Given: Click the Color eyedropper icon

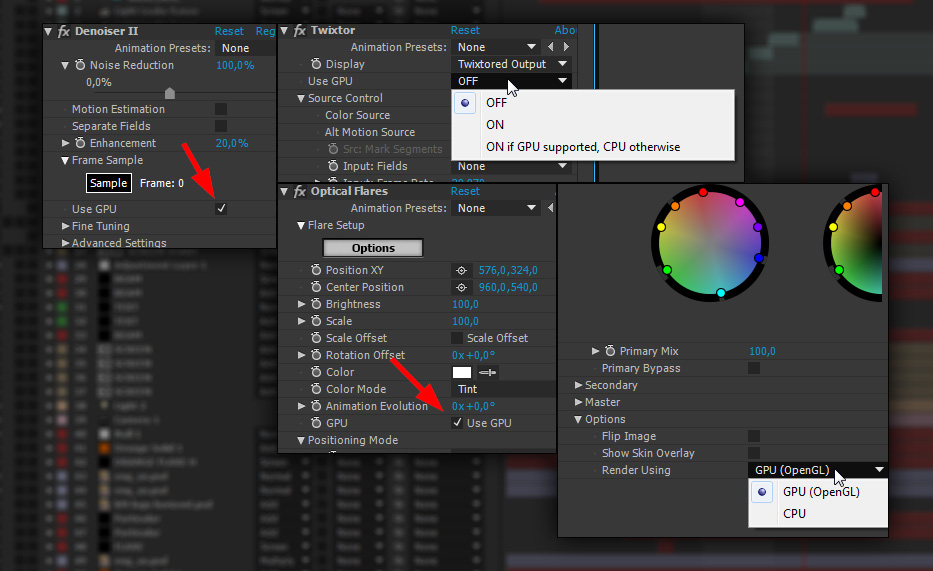Looking at the screenshot, I should coord(487,372).
